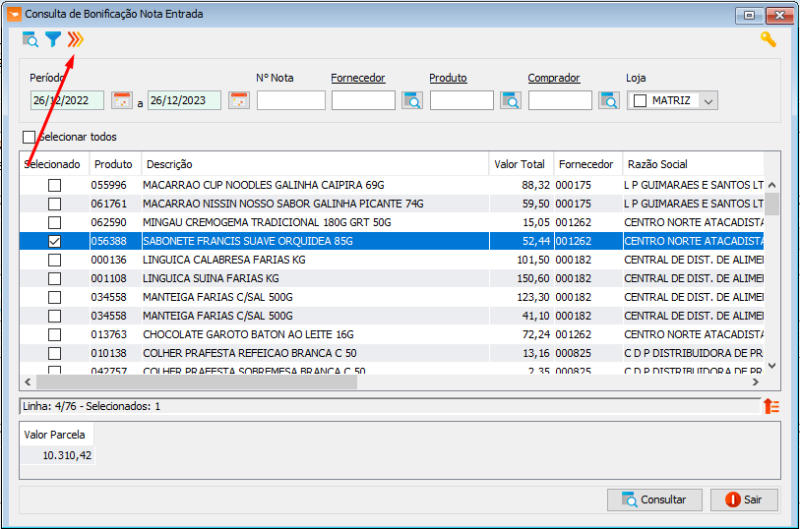Click the horizontal scroll left arrow
The width and height of the screenshot is (800, 529).
(x=28, y=382)
